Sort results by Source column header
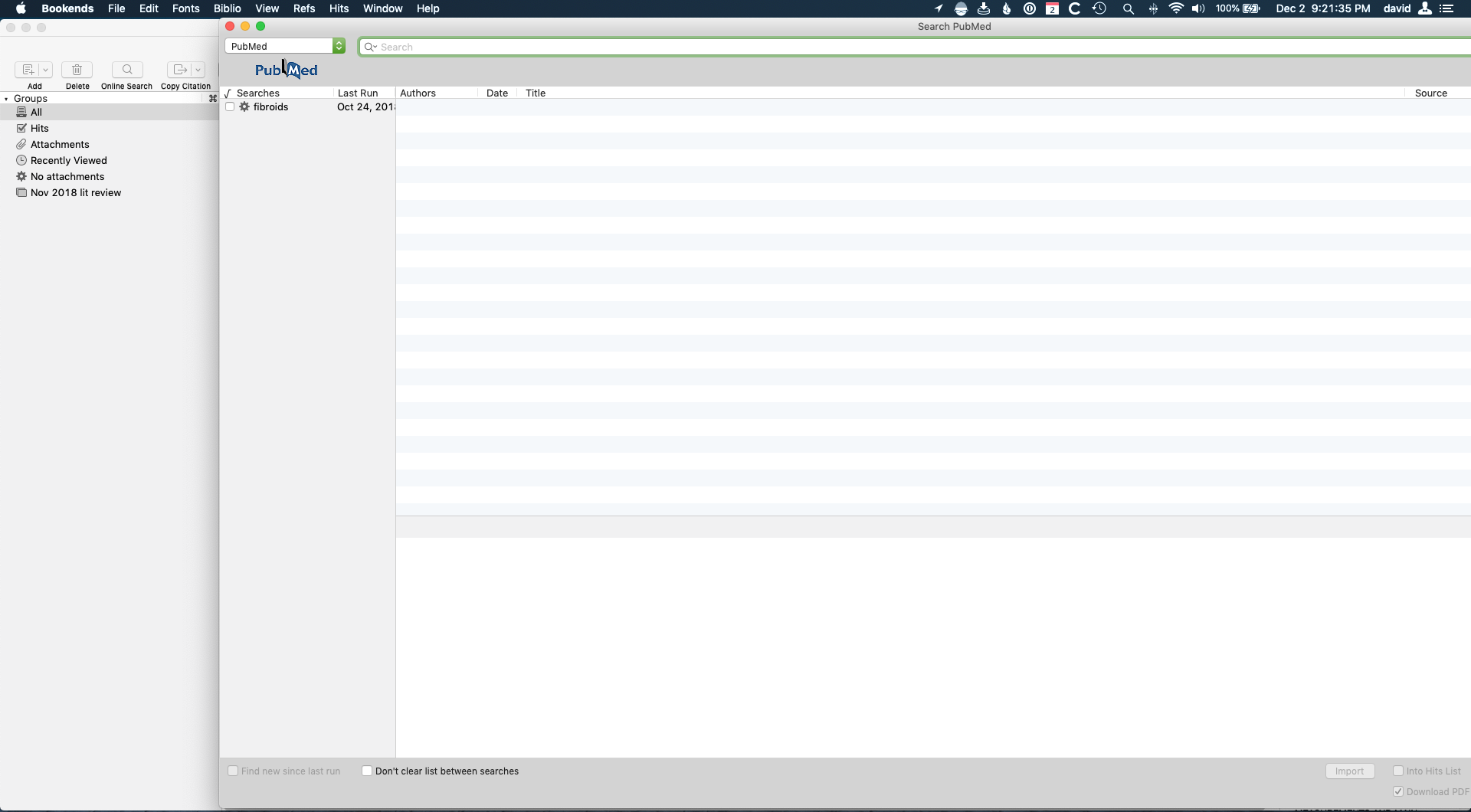This screenshot has width=1471, height=812. [1431, 93]
